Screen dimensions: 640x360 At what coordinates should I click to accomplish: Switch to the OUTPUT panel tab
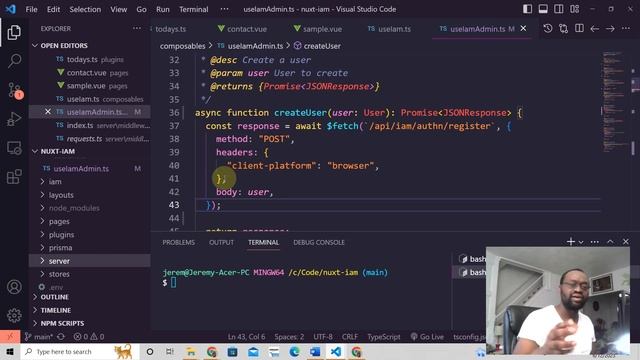tap(221, 242)
